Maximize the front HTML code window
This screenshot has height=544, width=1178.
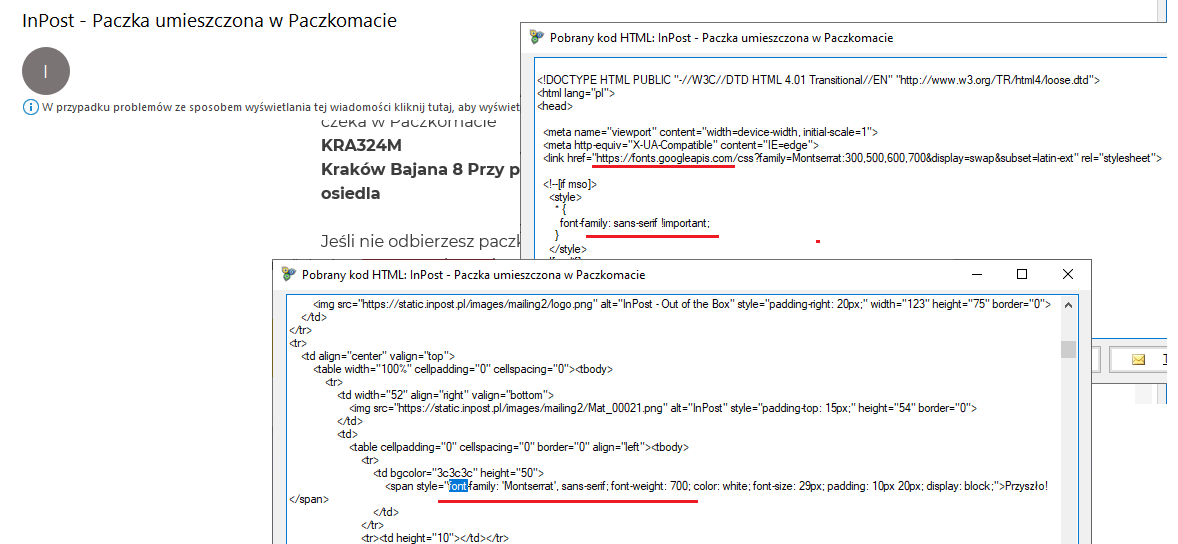point(1022,275)
